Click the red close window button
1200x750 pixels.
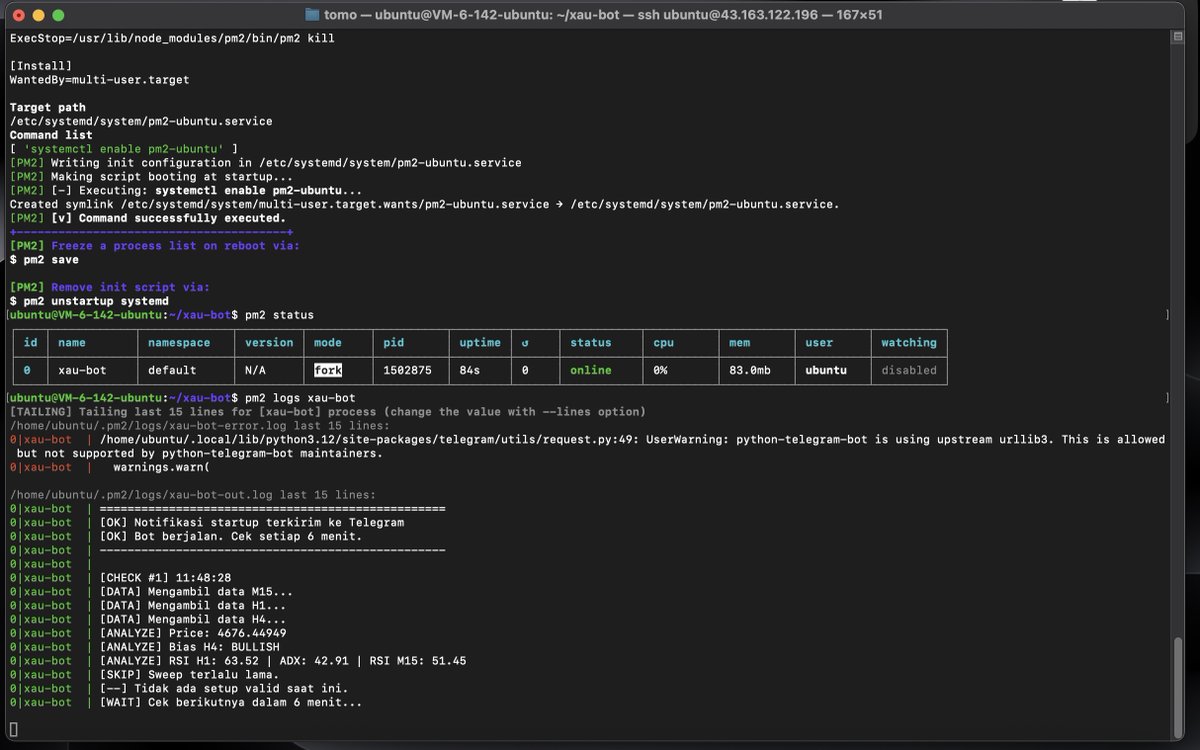(x=20, y=15)
